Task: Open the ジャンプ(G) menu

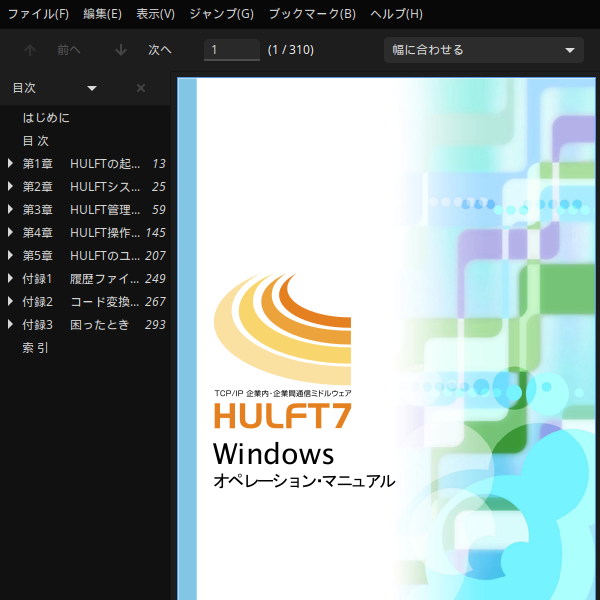Action: click(x=222, y=14)
